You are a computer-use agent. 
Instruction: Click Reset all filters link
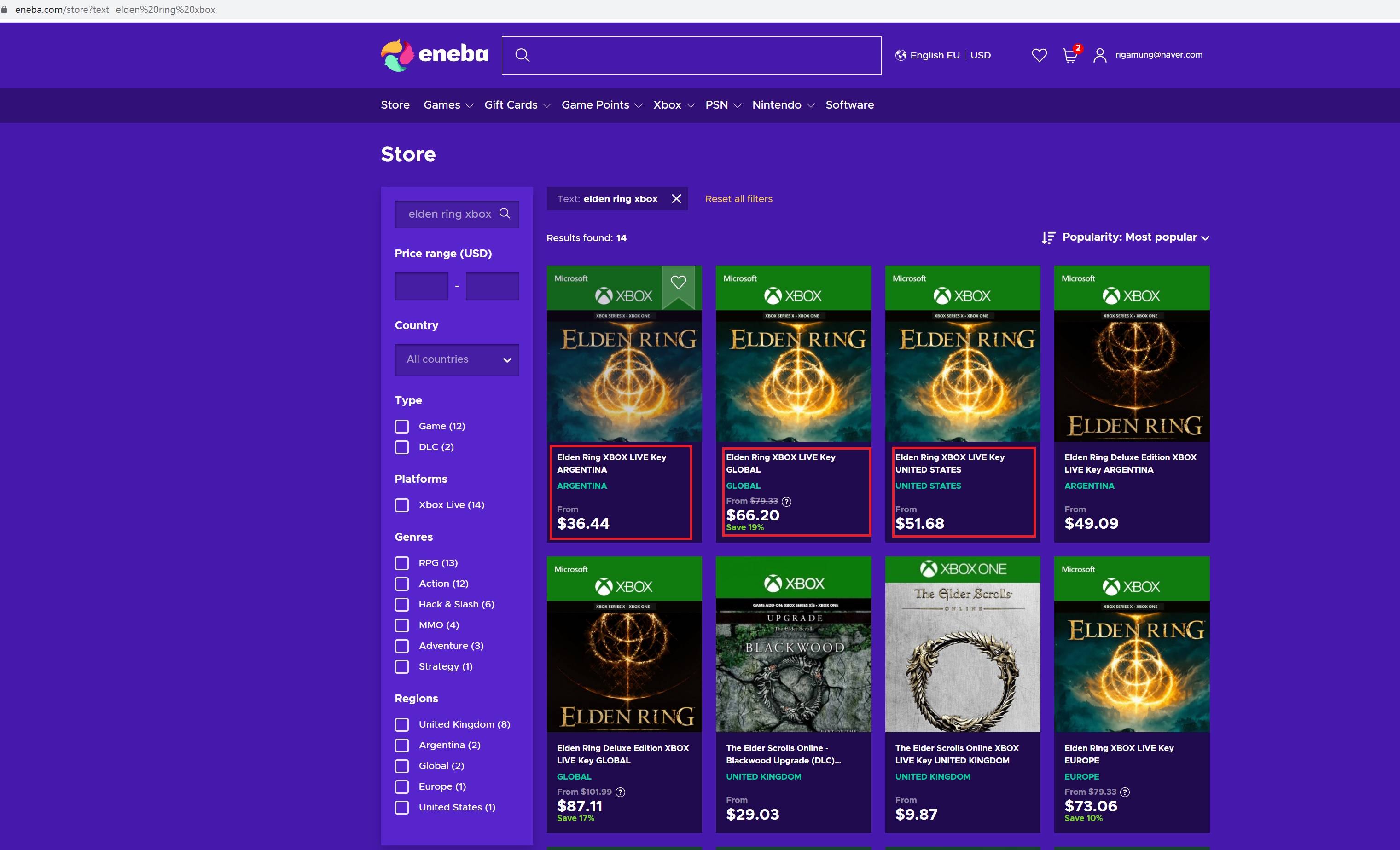738,199
